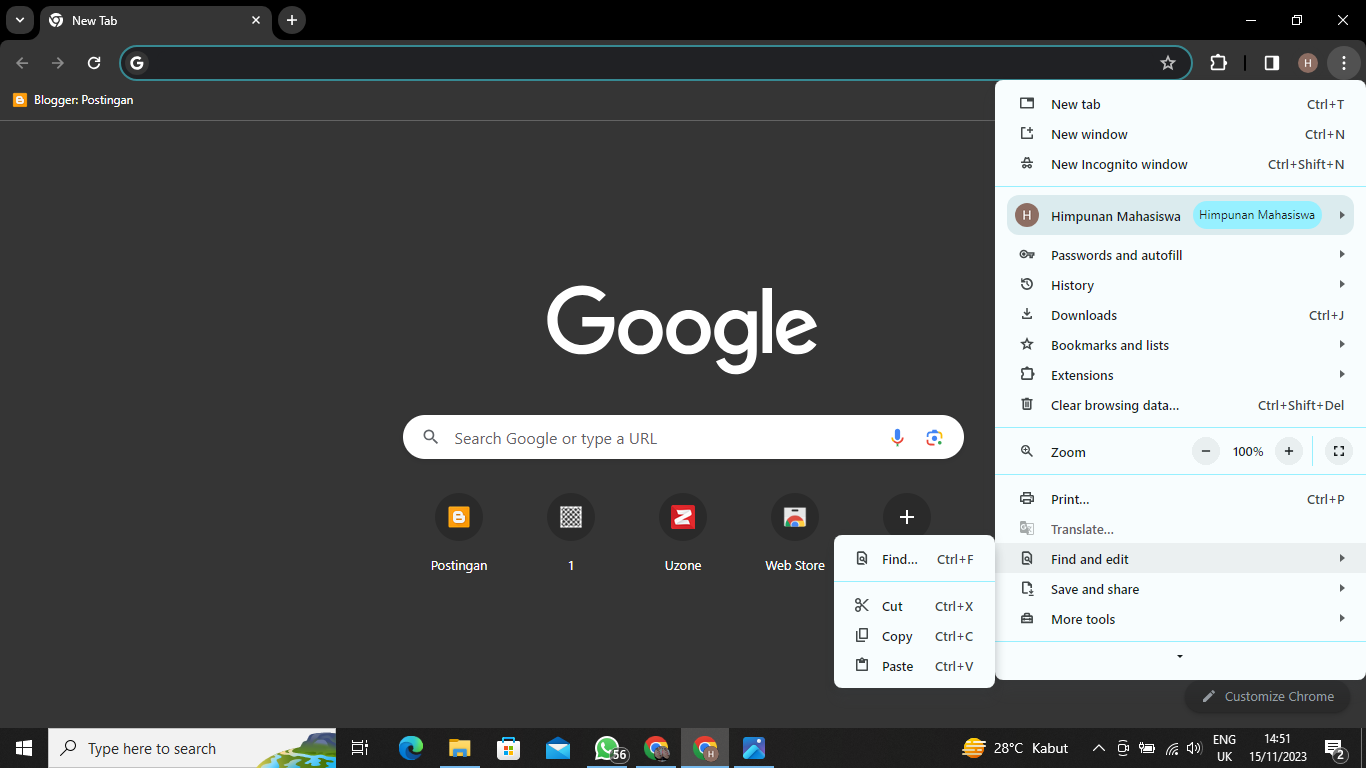Open volume control in system tray
The width and height of the screenshot is (1366, 768).
coord(1193,748)
